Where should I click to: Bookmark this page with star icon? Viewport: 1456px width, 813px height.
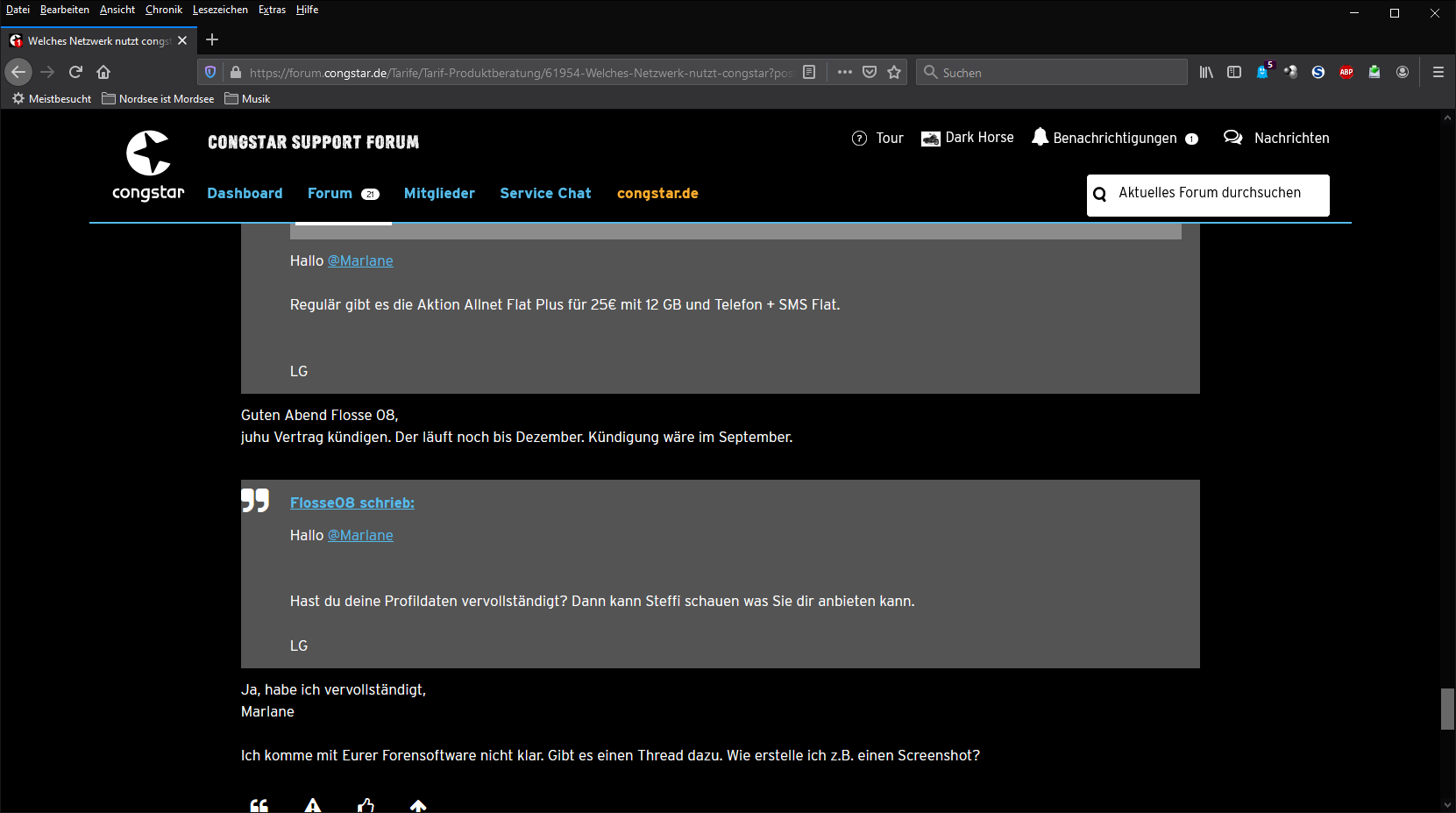coord(893,72)
